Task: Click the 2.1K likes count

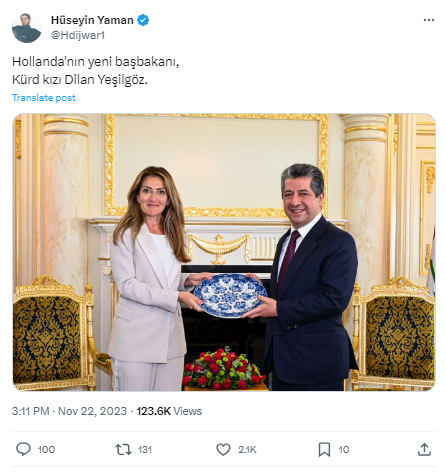Action: tap(247, 450)
